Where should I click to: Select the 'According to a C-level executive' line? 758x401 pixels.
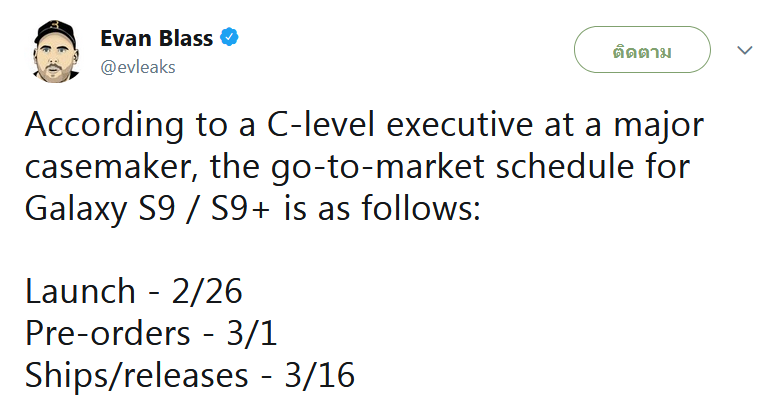(x=364, y=125)
